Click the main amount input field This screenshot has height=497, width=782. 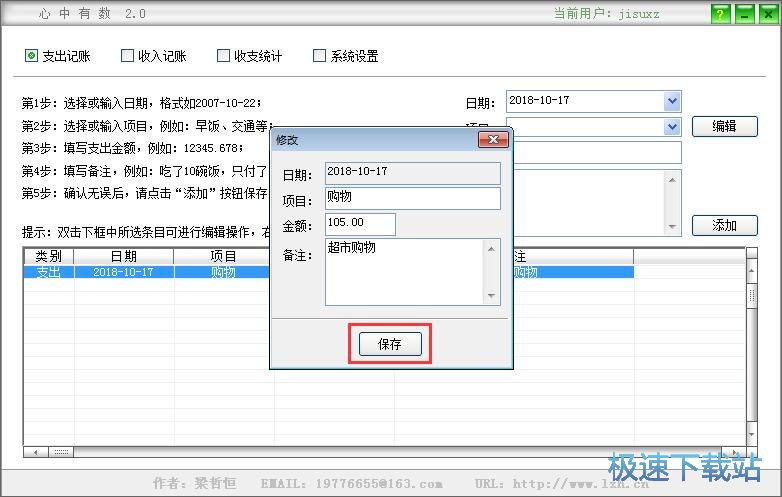tap(597, 152)
